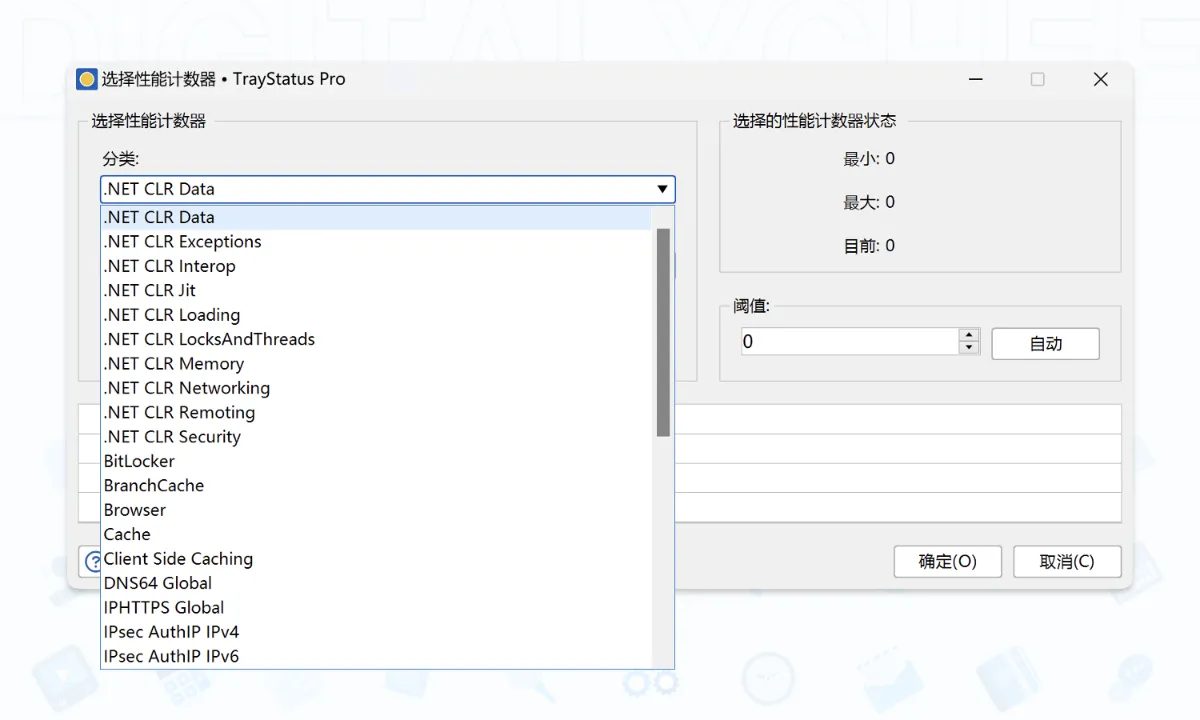Screen dimensions: 1200x720
Task: Cancel with the 取消(C) button
Action: coord(1067,561)
